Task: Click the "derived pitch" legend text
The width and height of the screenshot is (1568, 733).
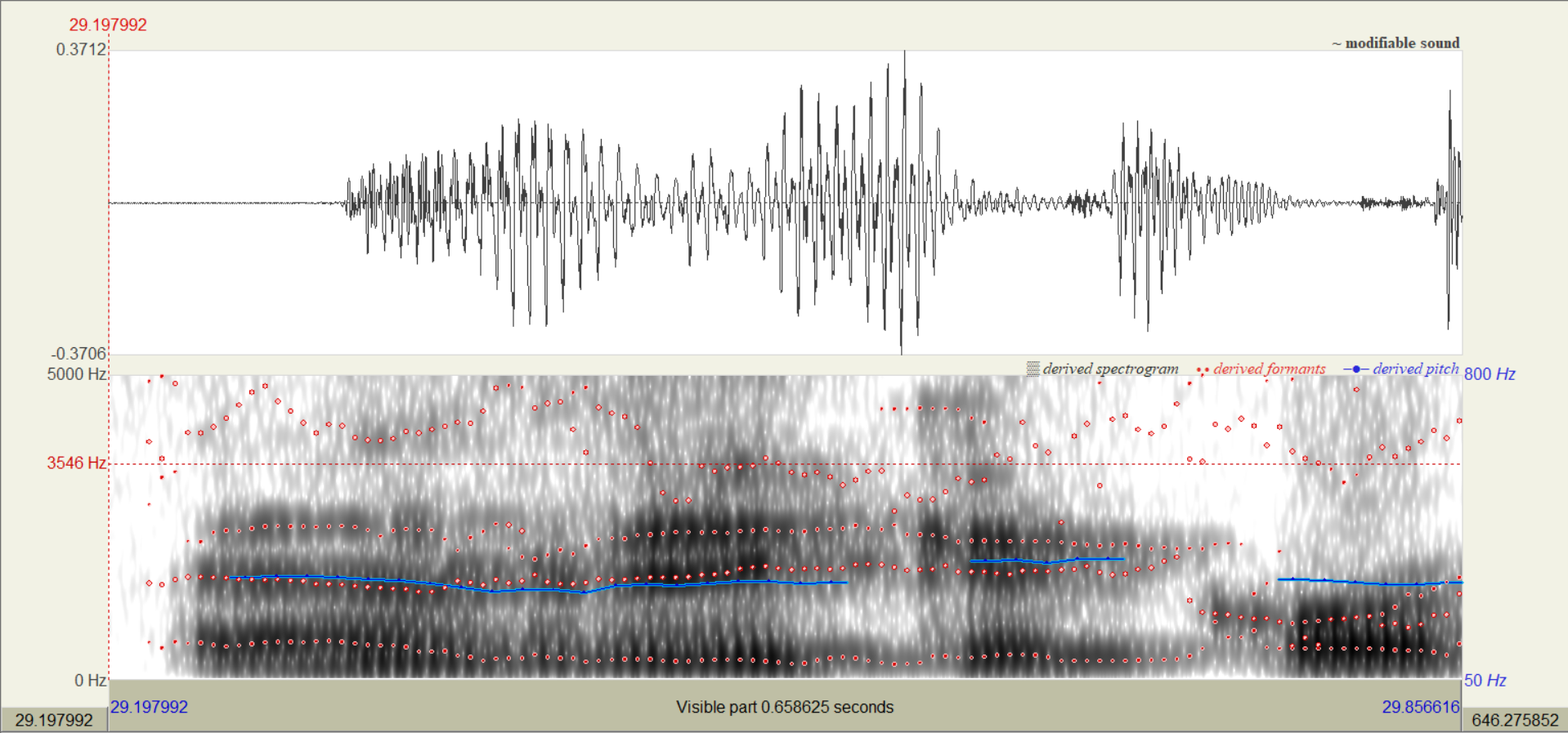Action: (1415, 369)
